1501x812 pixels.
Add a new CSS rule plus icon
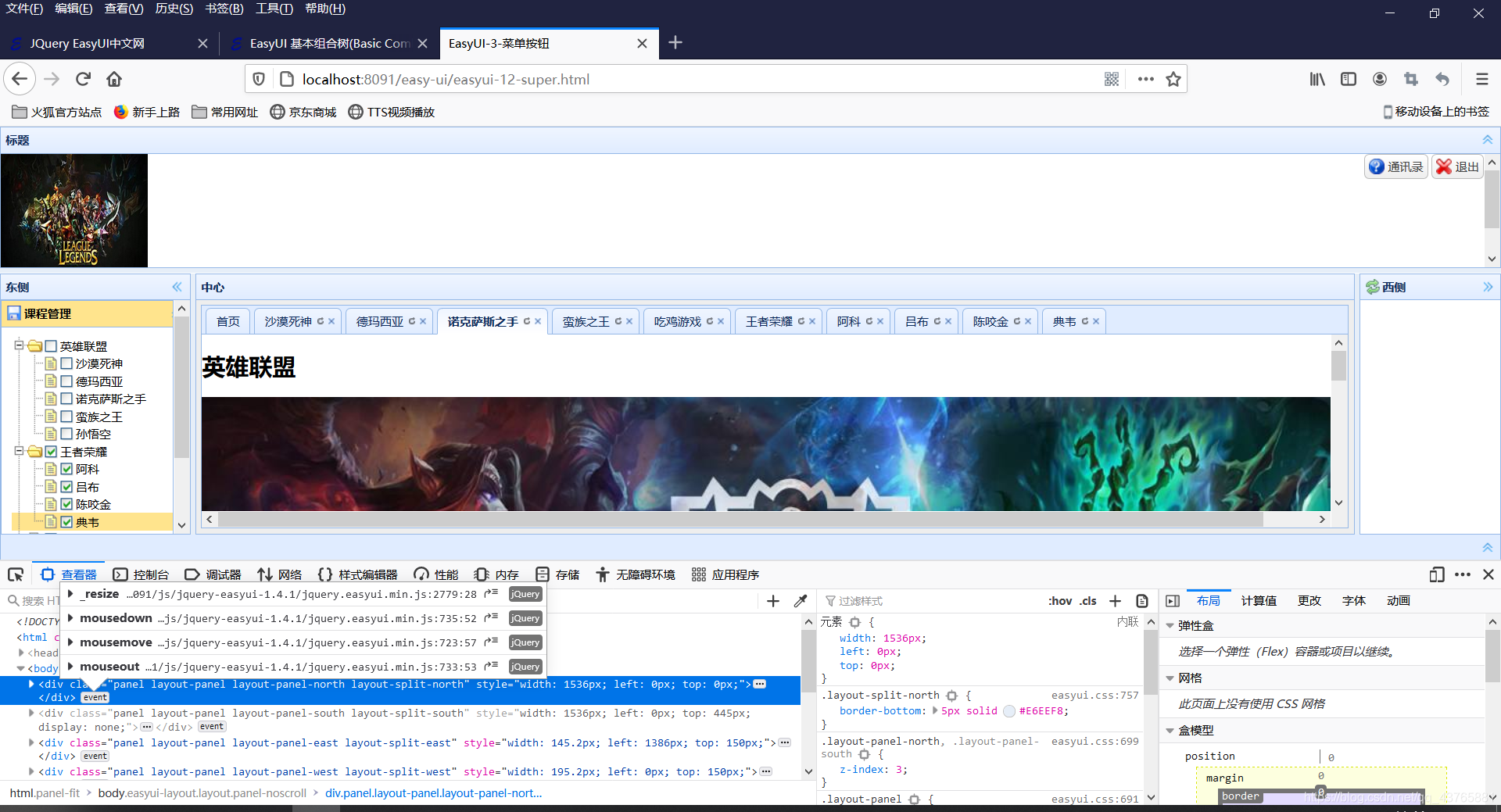click(x=1116, y=601)
